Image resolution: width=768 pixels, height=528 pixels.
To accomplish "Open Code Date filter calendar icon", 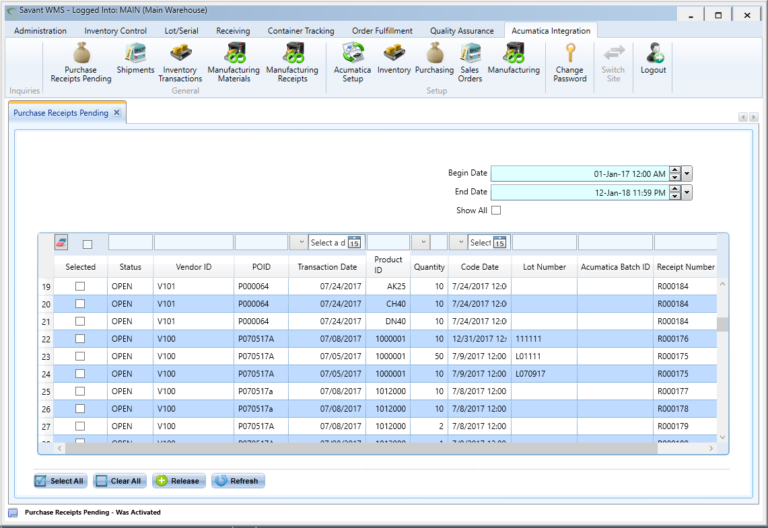I will click(500, 242).
